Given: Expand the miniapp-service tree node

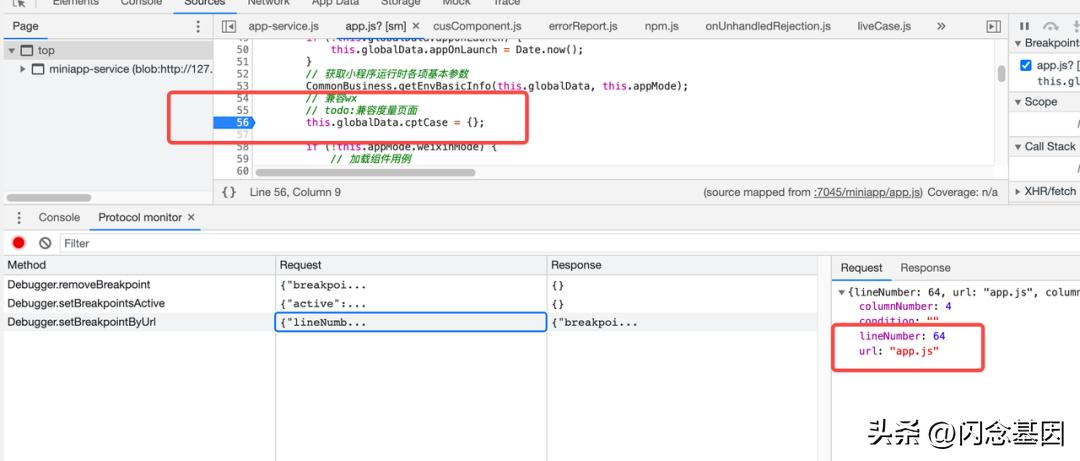Looking at the screenshot, I should pos(23,69).
